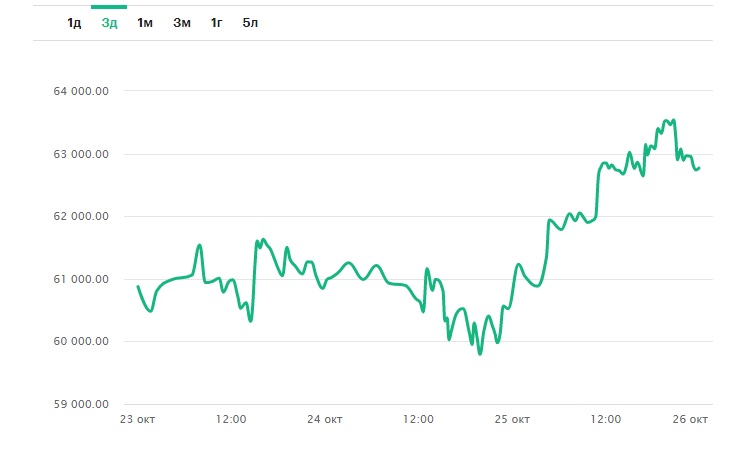Click the 60 000.00 axis label
The height and width of the screenshot is (465, 746).
pos(80,342)
